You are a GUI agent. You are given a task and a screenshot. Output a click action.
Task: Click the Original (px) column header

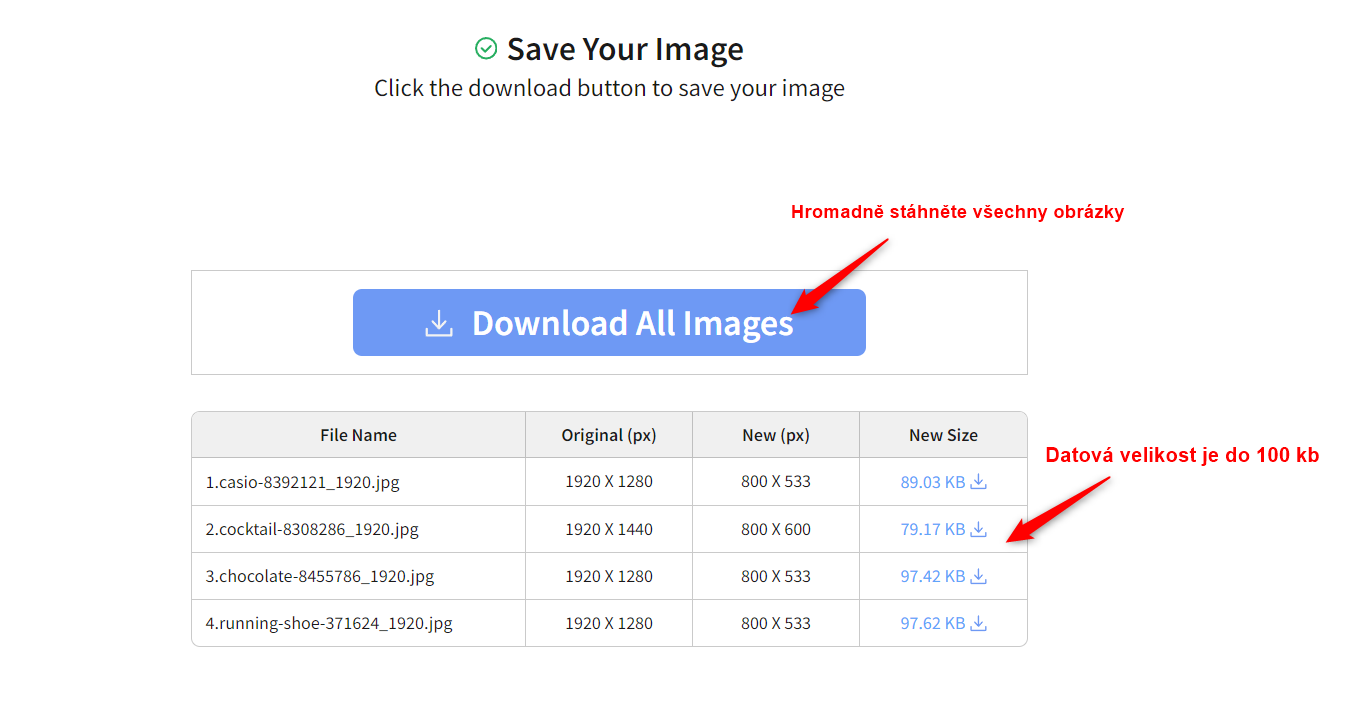pos(608,435)
